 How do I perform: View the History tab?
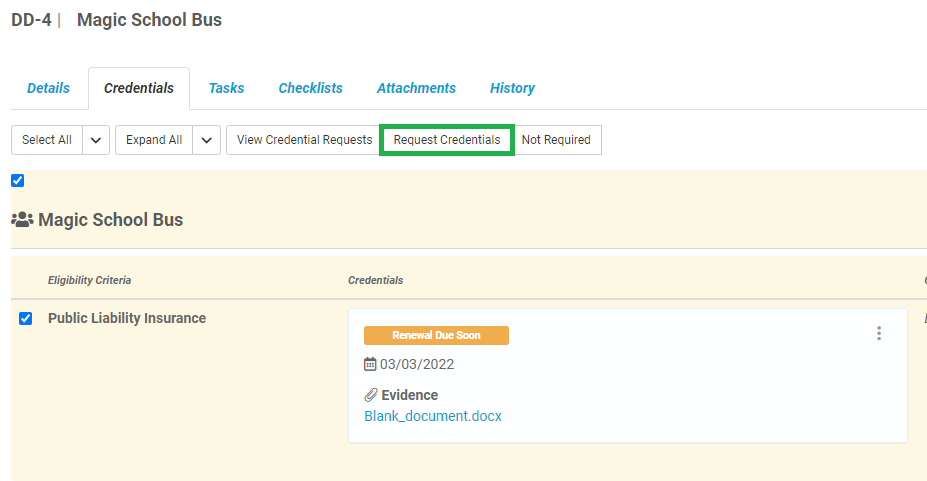pos(512,88)
